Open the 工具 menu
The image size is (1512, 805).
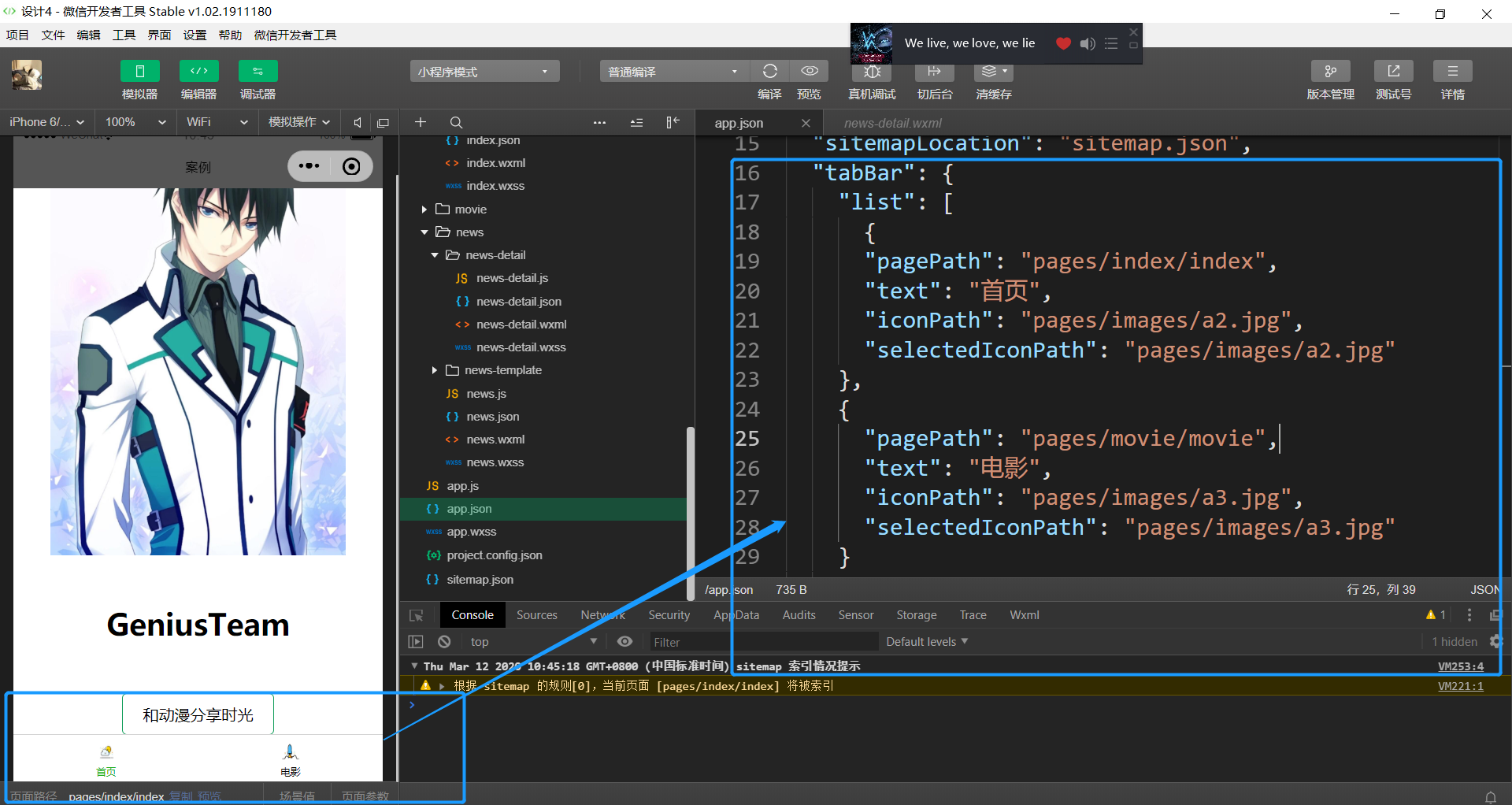pyautogui.click(x=124, y=35)
